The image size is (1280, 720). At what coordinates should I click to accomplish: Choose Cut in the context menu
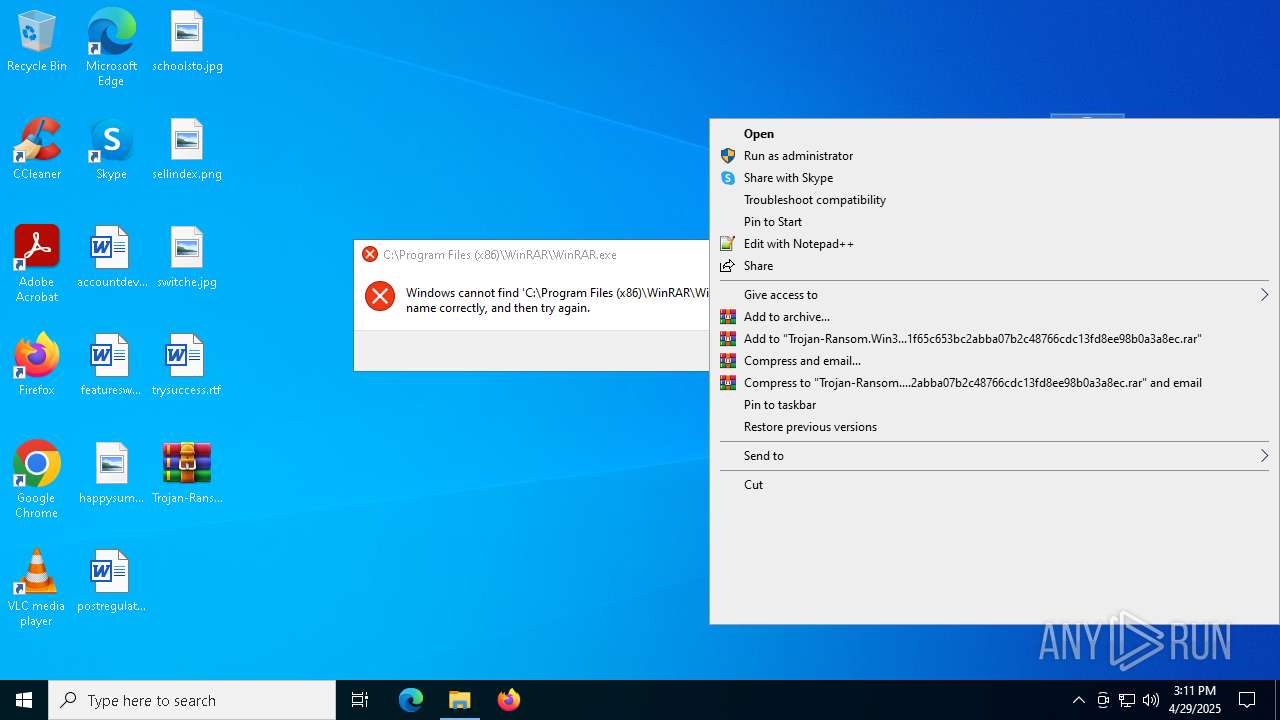pyautogui.click(x=994, y=485)
